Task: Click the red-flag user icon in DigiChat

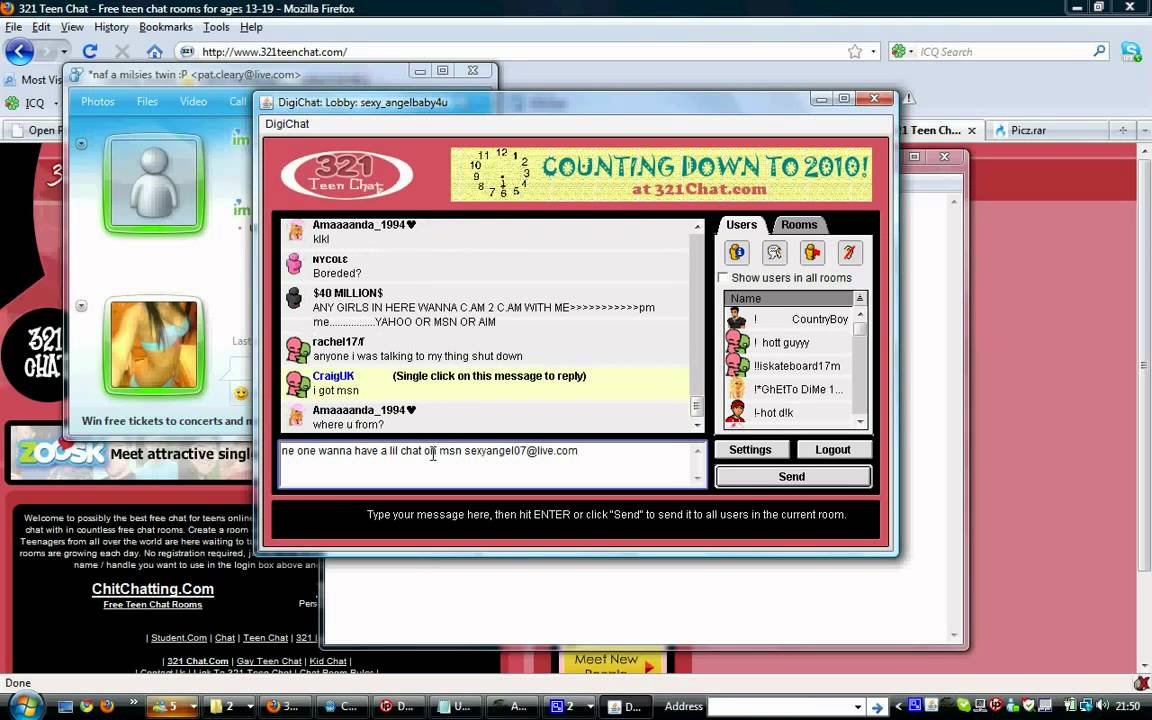Action: [x=812, y=253]
